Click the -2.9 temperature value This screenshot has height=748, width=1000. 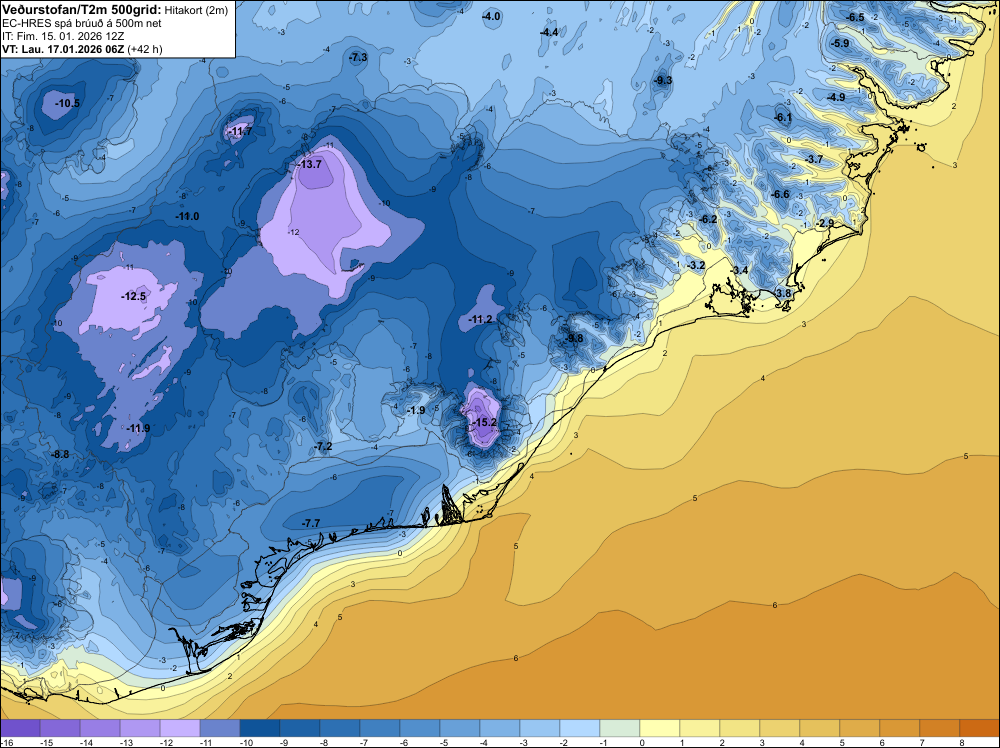(825, 223)
